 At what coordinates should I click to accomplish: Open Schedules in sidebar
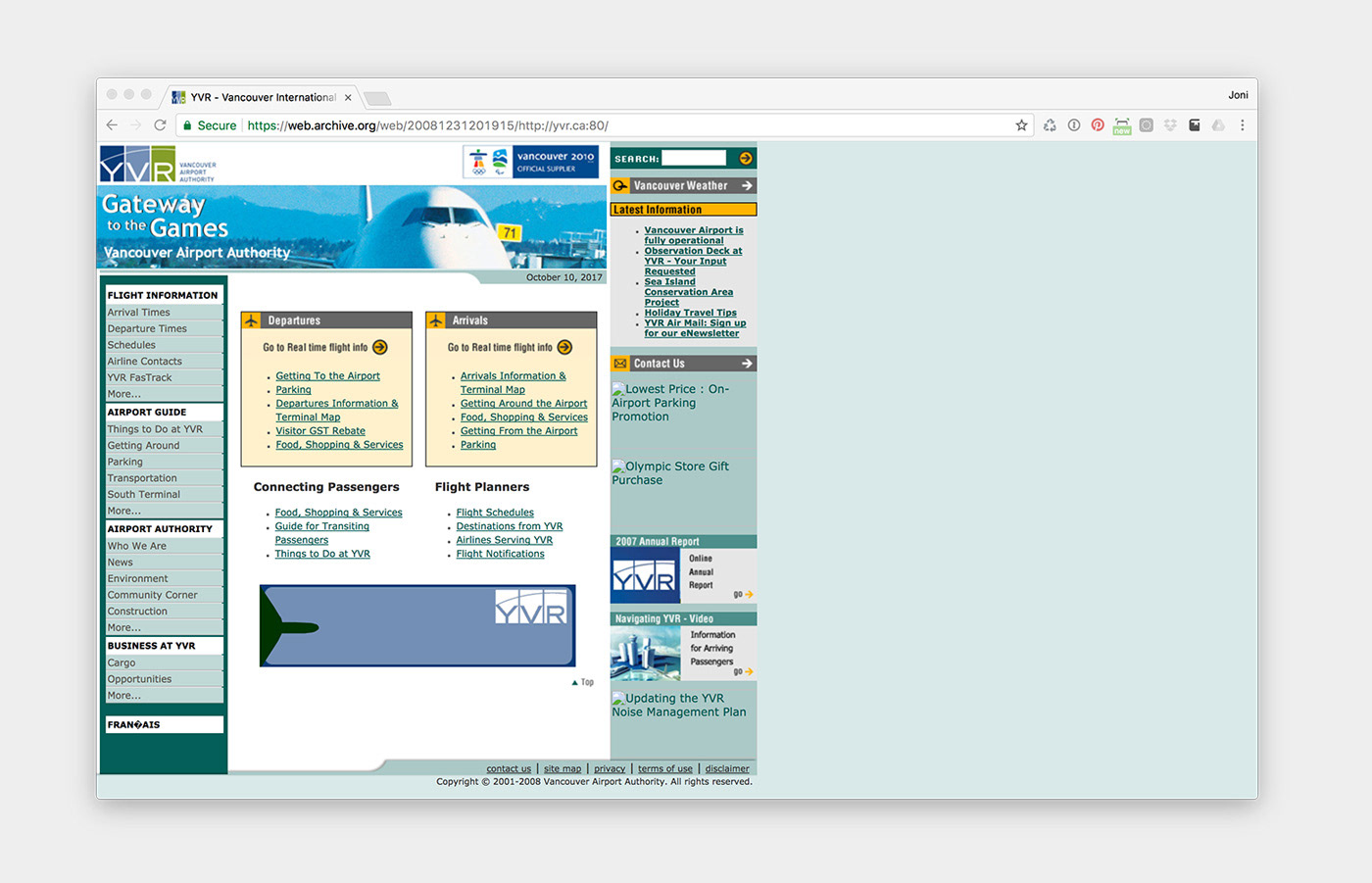click(131, 345)
